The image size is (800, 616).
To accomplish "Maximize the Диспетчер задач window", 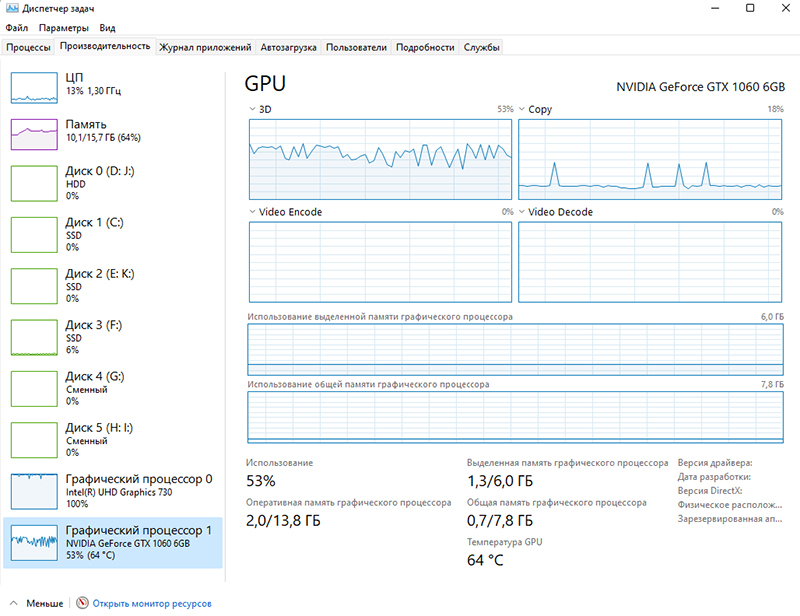I will [750, 8].
